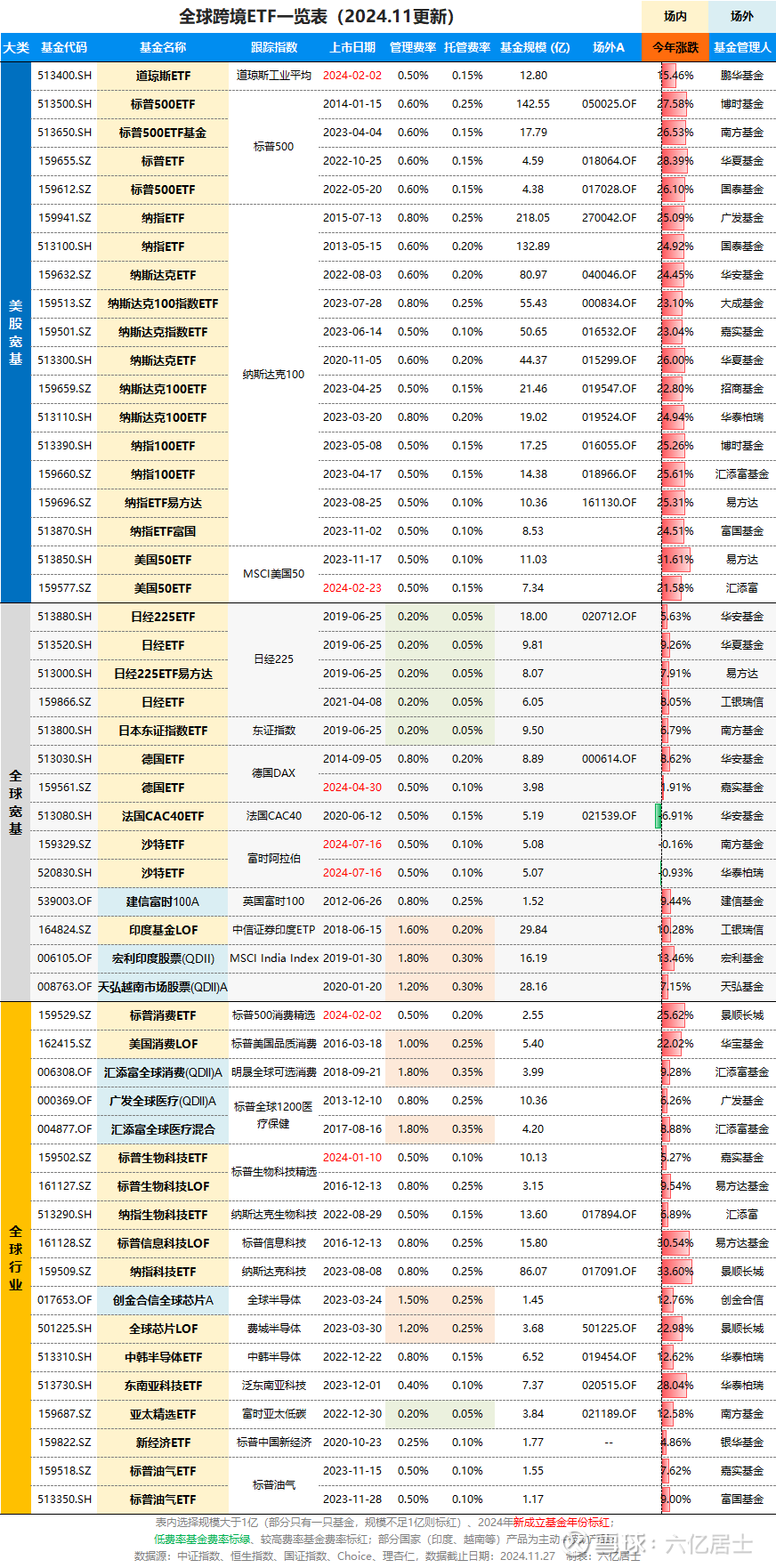Click the 场外A column header

pyautogui.click(x=609, y=47)
